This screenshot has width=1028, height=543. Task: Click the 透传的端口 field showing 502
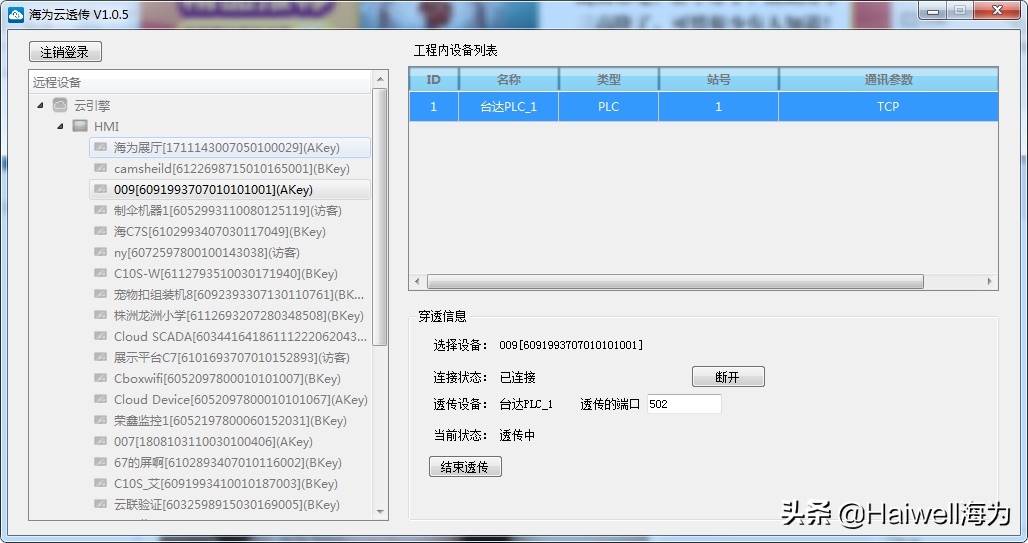click(684, 404)
